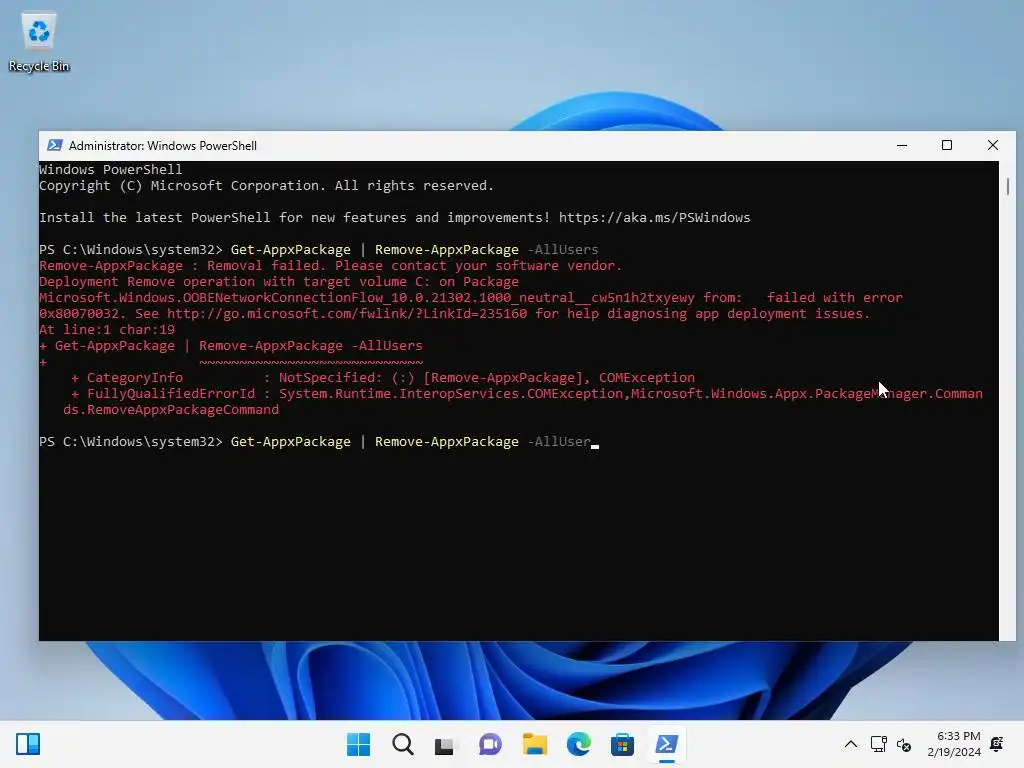Click the "FullyQualifiedErrorId" line
This screenshot has width=1024, height=768.
[x=526, y=394]
